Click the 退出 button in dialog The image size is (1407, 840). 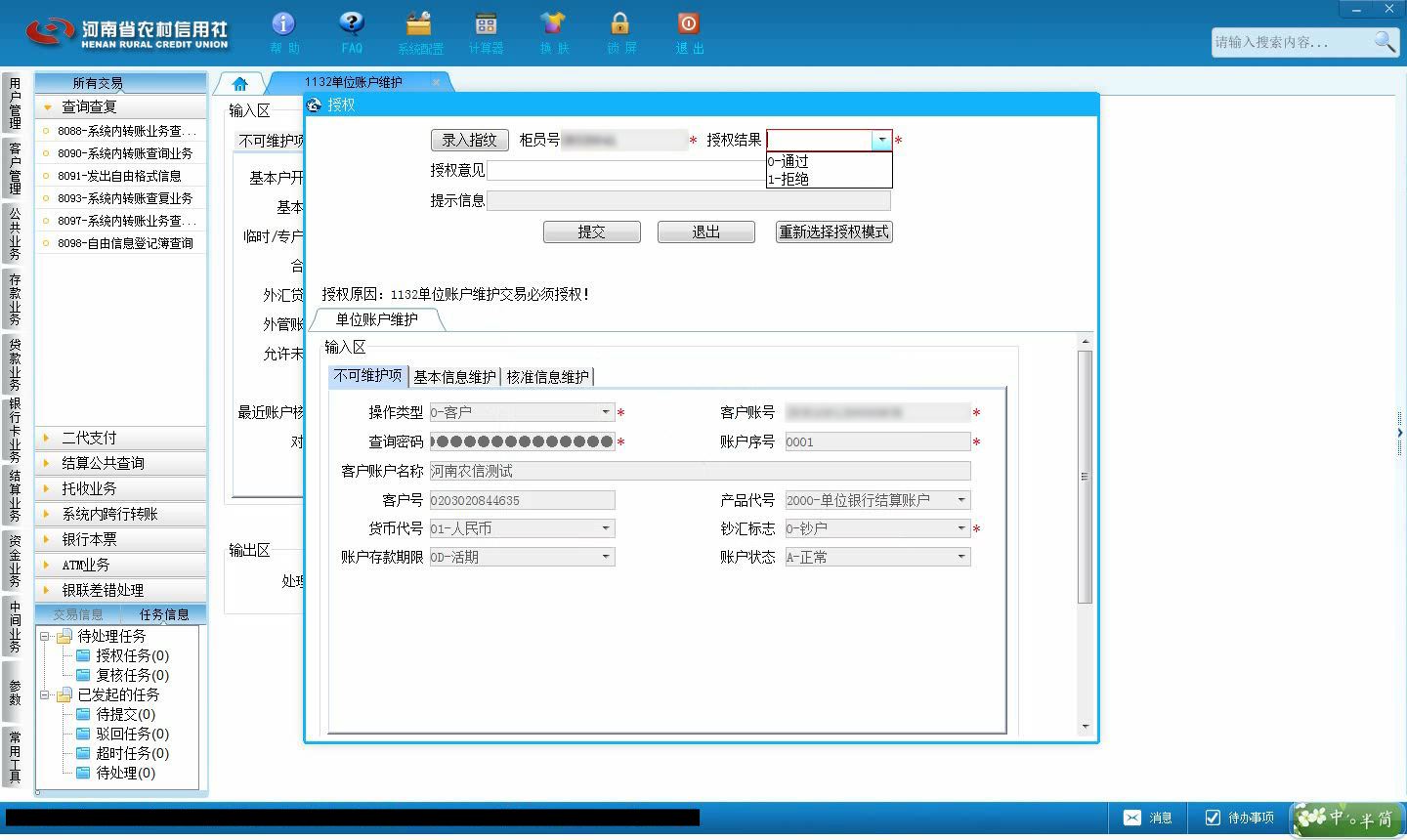pos(706,232)
